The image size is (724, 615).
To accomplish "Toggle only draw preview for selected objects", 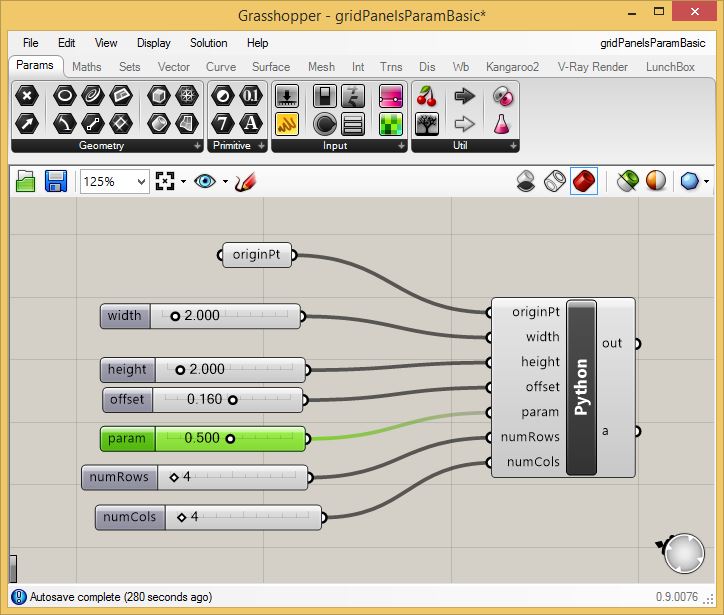I will pos(627,181).
